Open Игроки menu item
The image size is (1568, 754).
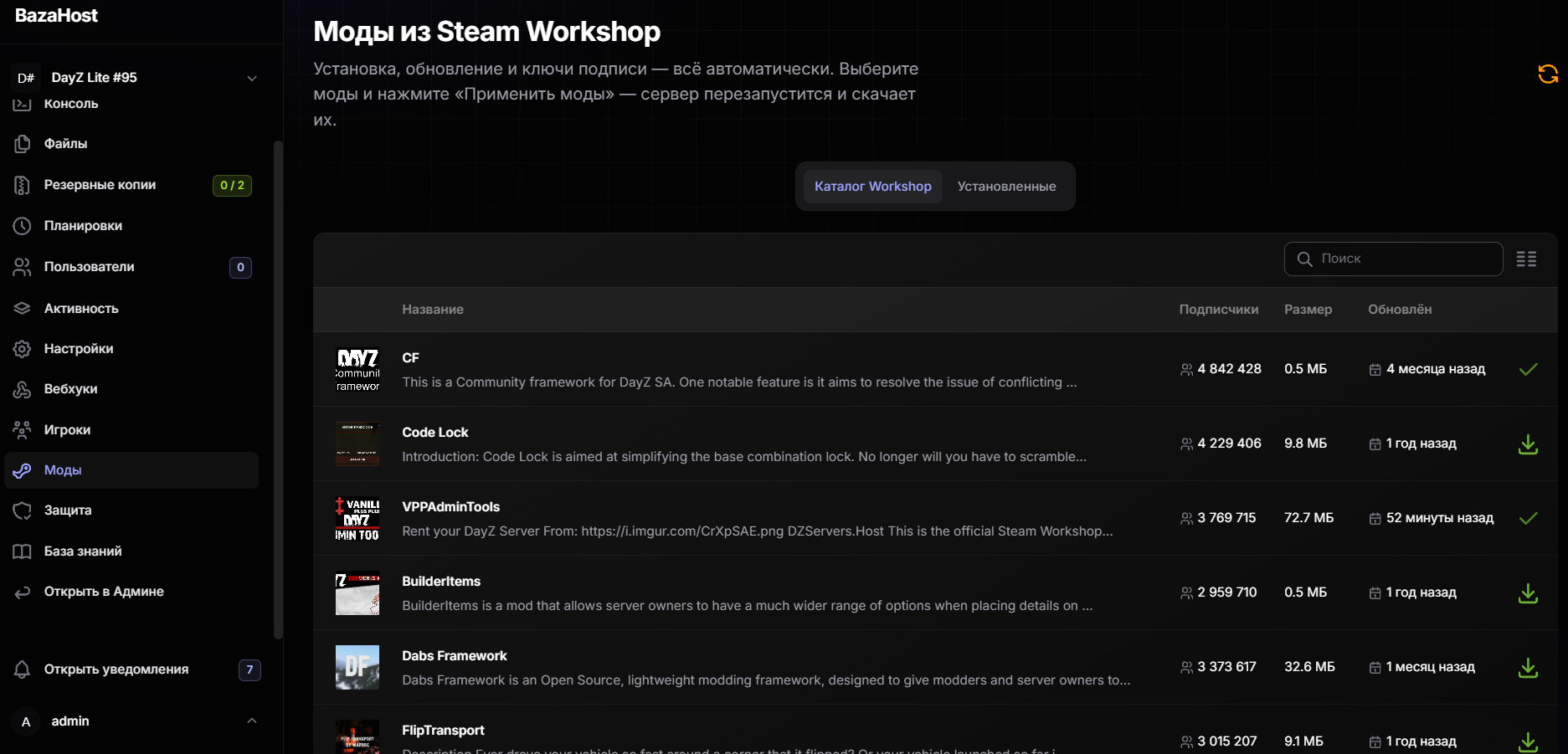click(131, 430)
